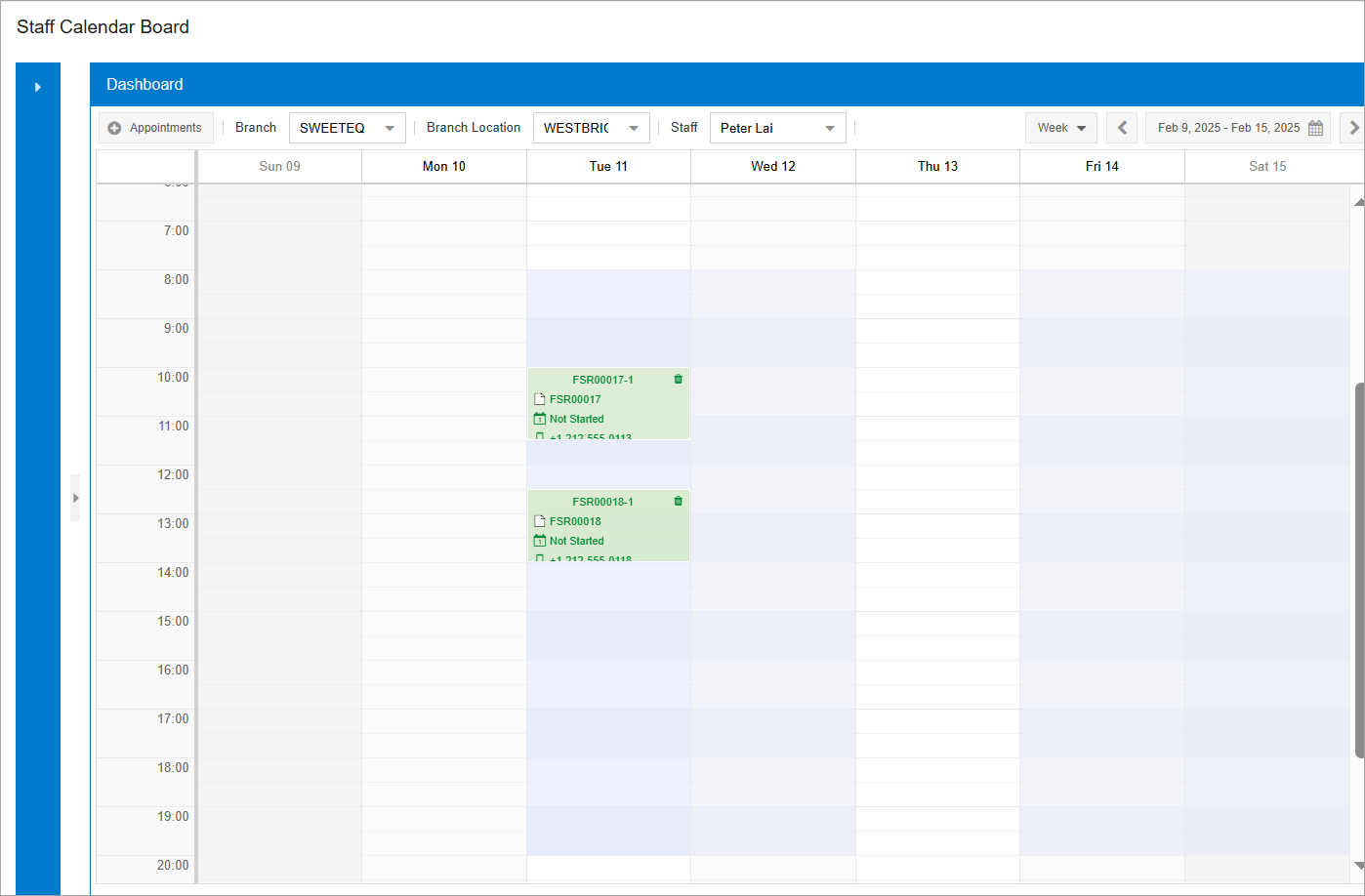
Task: Delete appointment FSR00018-1 with trash icon
Action: pos(678,502)
